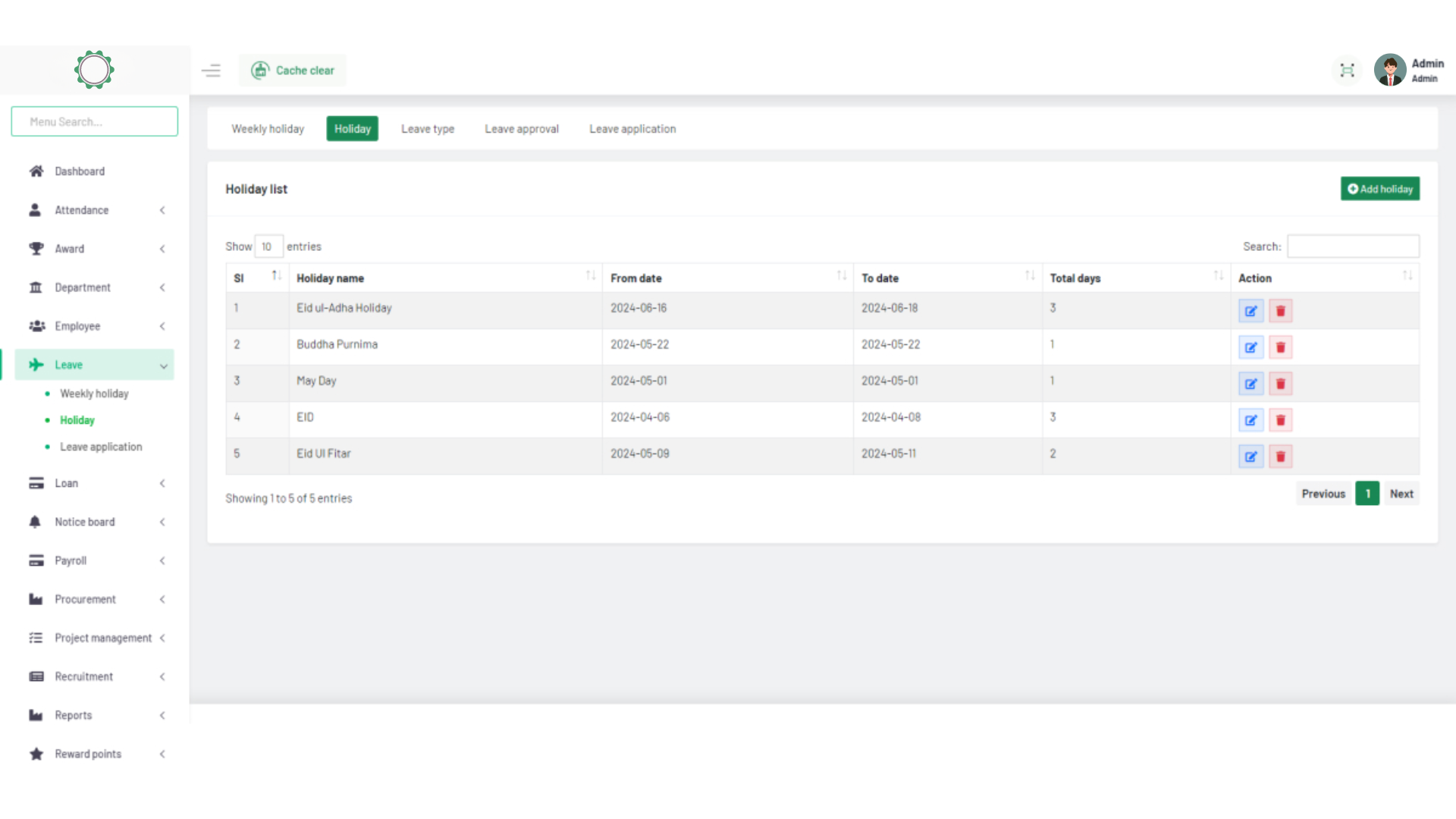
Task: Click the fullscreen icon in header
Action: click(x=1347, y=71)
